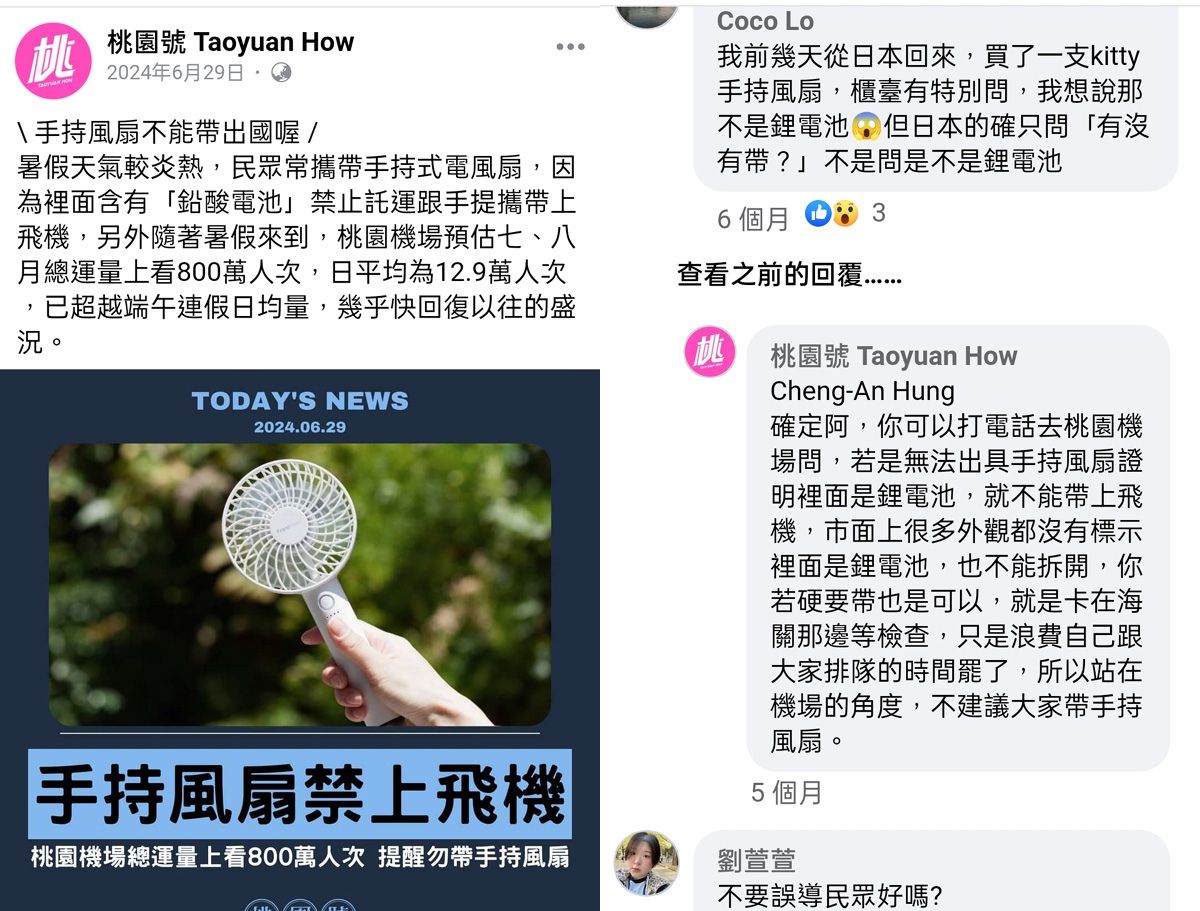Open Taoyuan How avatar in comment reply

pos(710,352)
